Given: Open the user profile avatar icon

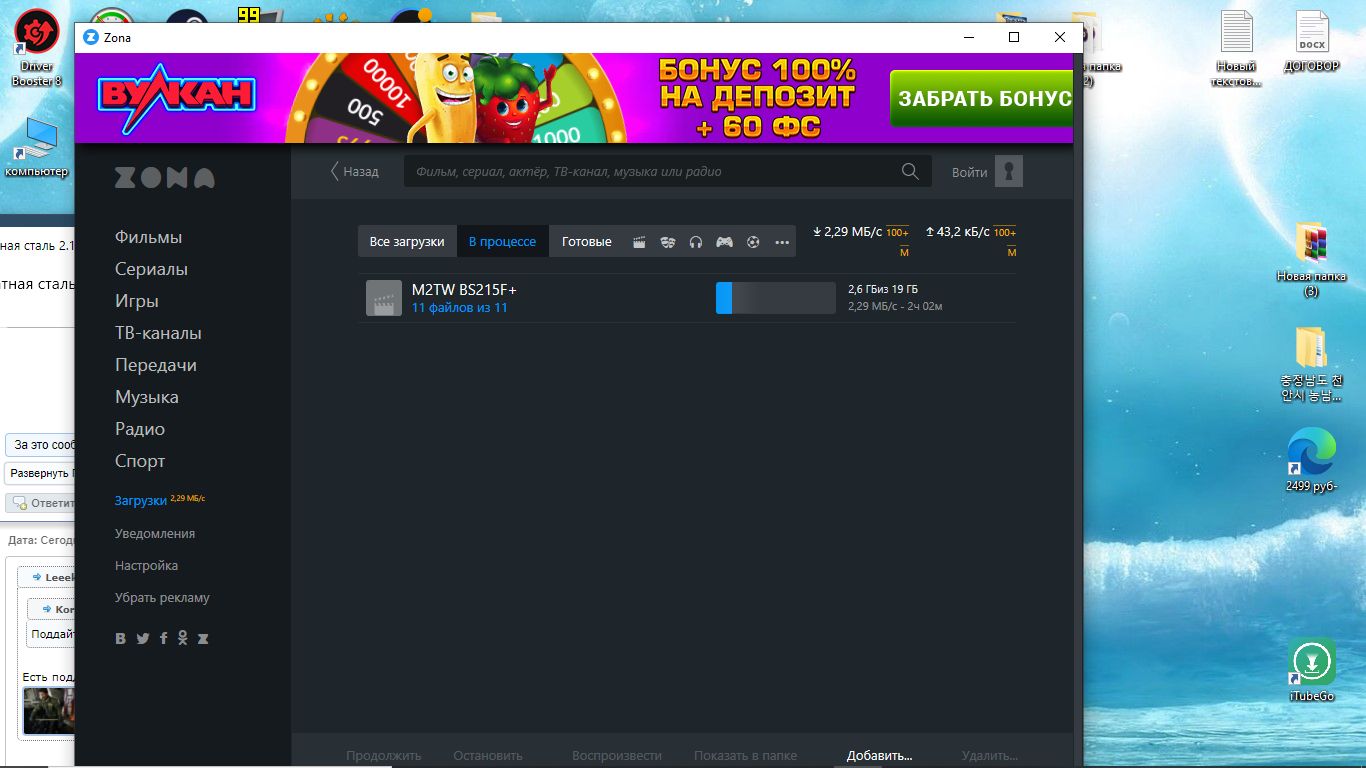Looking at the screenshot, I should [1009, 171].
